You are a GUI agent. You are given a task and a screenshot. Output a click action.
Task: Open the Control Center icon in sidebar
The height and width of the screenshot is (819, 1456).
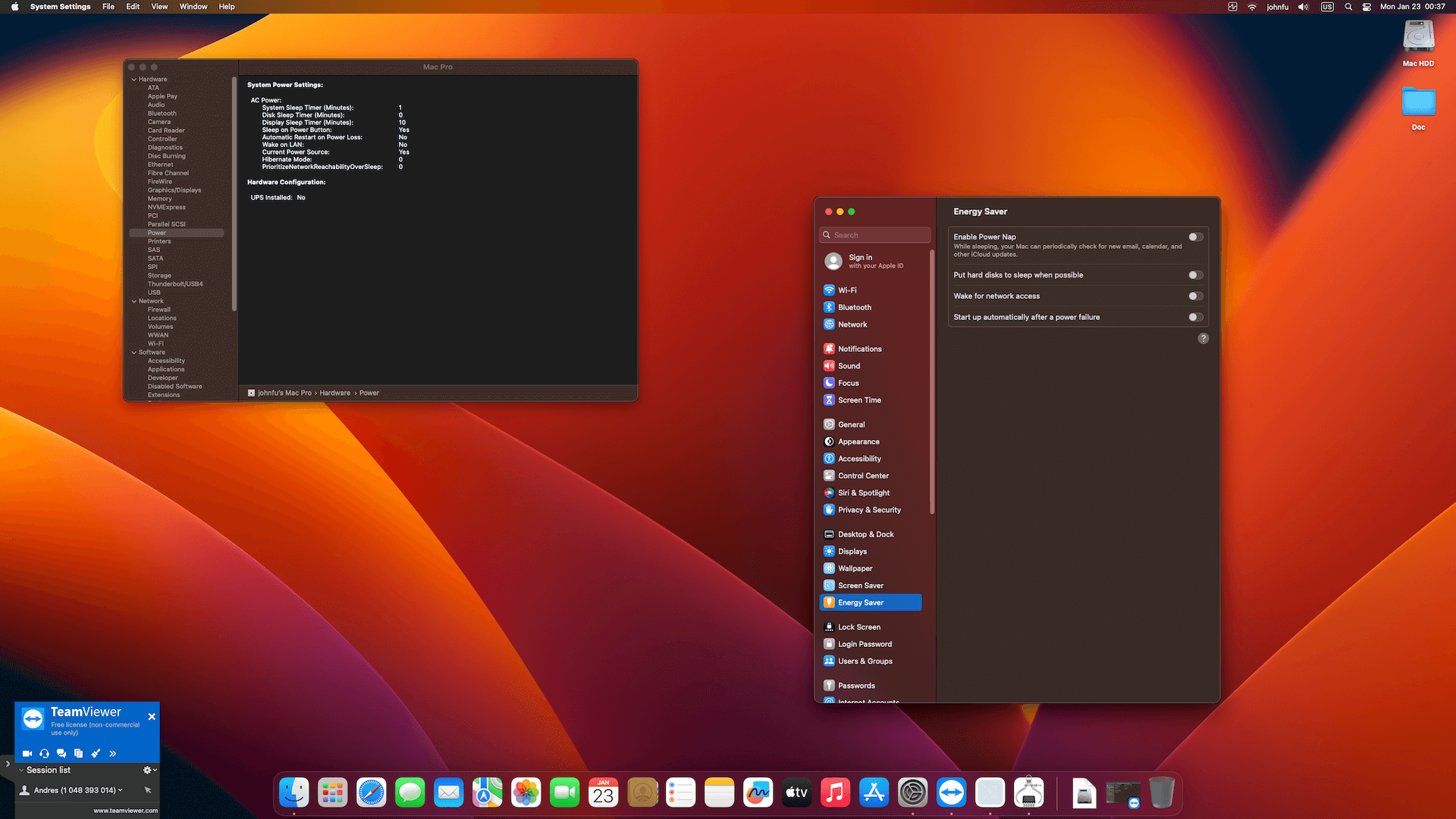pos(829,475)
